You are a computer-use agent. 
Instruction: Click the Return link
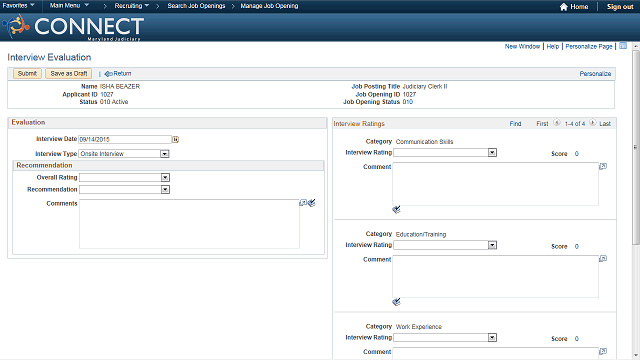pyautogui.click(x=118, y=73)
